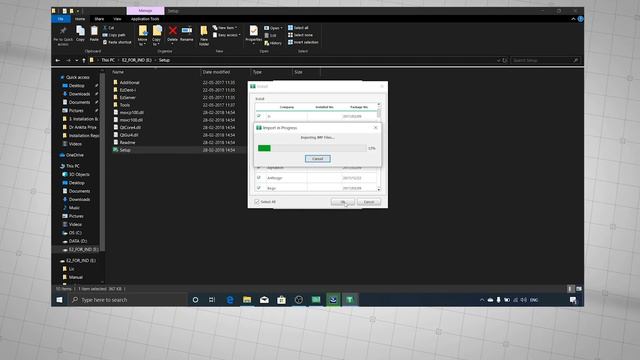Open Task View on the taskbar

click(212, 300)
